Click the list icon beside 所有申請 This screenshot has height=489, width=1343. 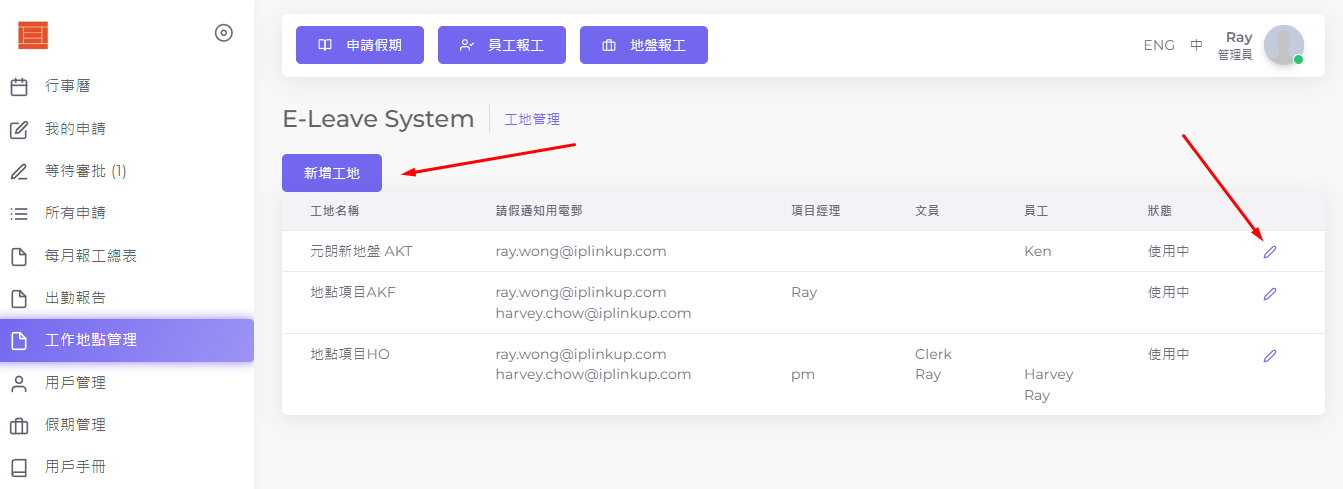click(19, 213)
